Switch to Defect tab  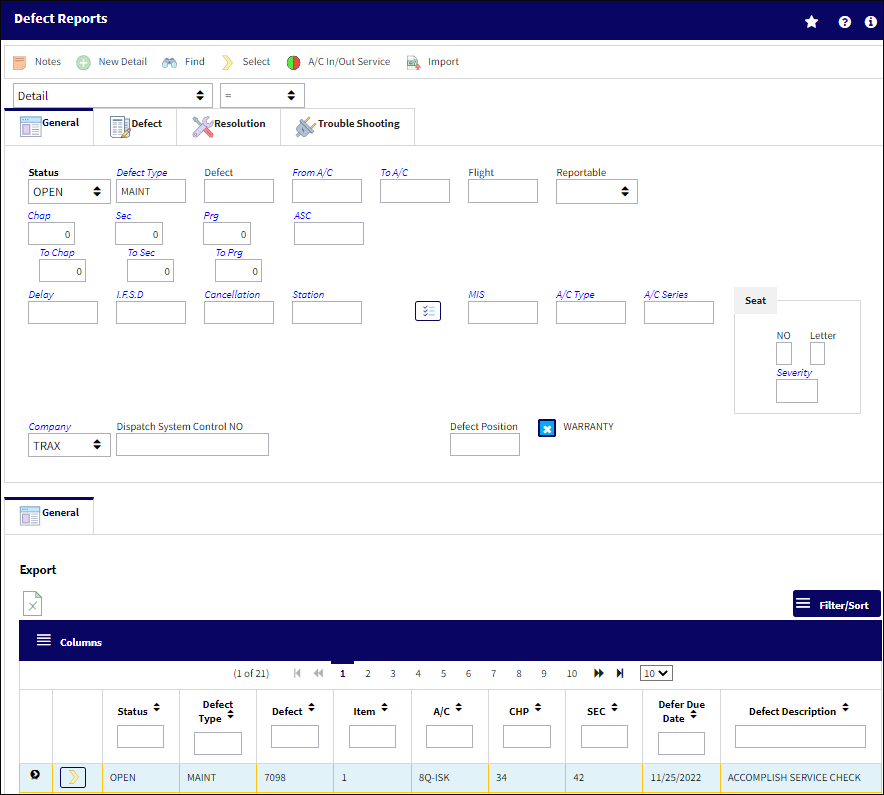135,126
